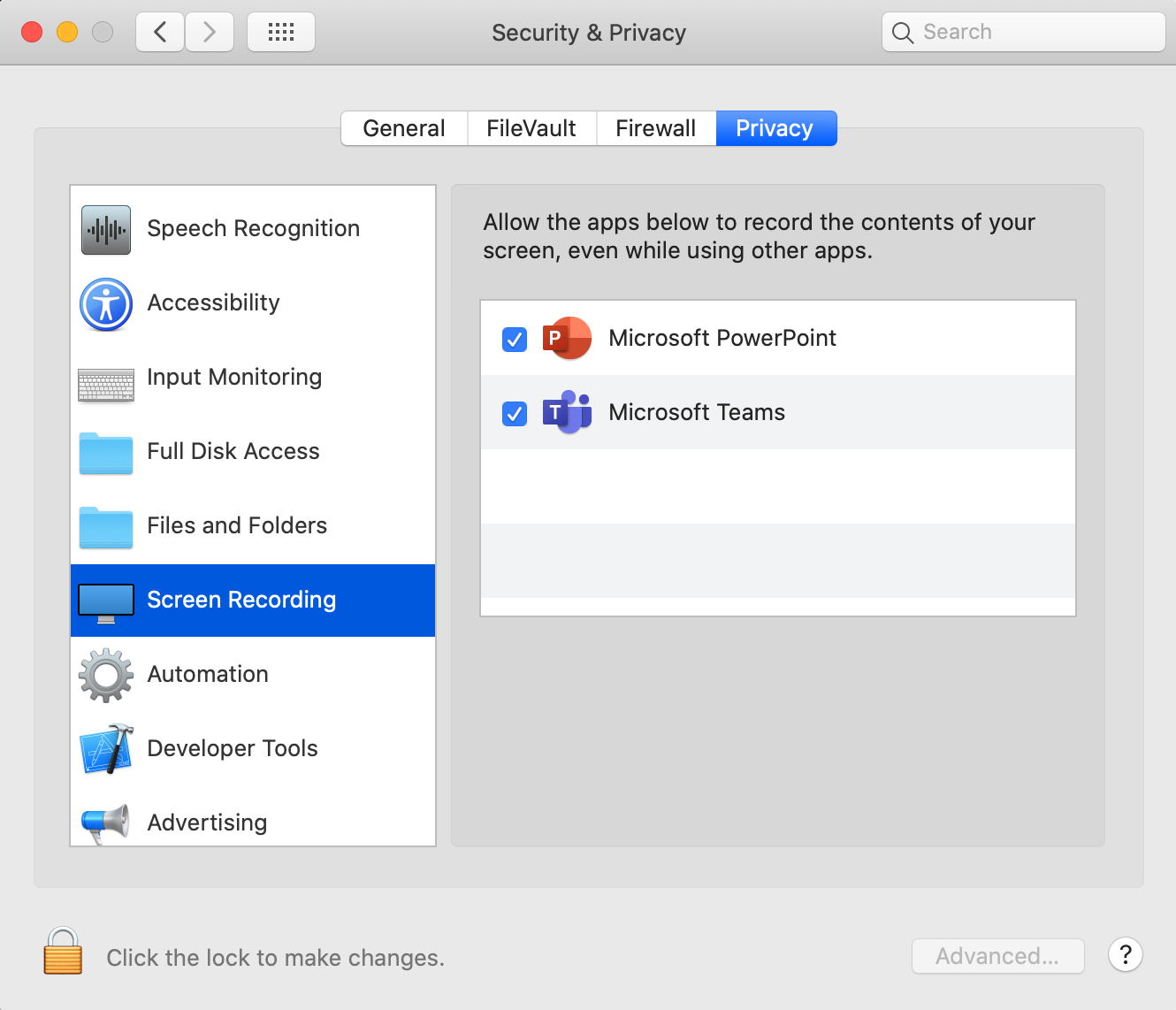Image resolution: width=1176 pixels, height=1010 pixels.
Task: Select Advertising megaphone icon
Action: [x=105, y=823]
